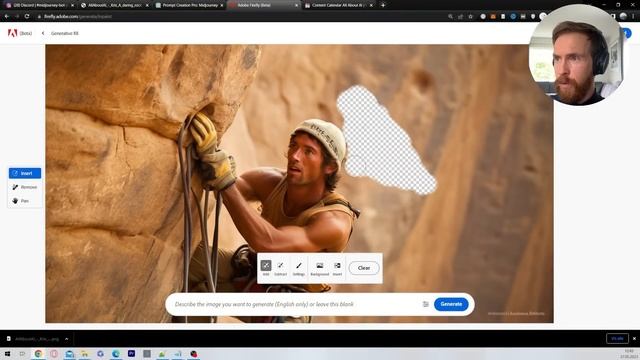Click the share icon in address bar
This screenshot has width=640, height=360.
(460, 17)
